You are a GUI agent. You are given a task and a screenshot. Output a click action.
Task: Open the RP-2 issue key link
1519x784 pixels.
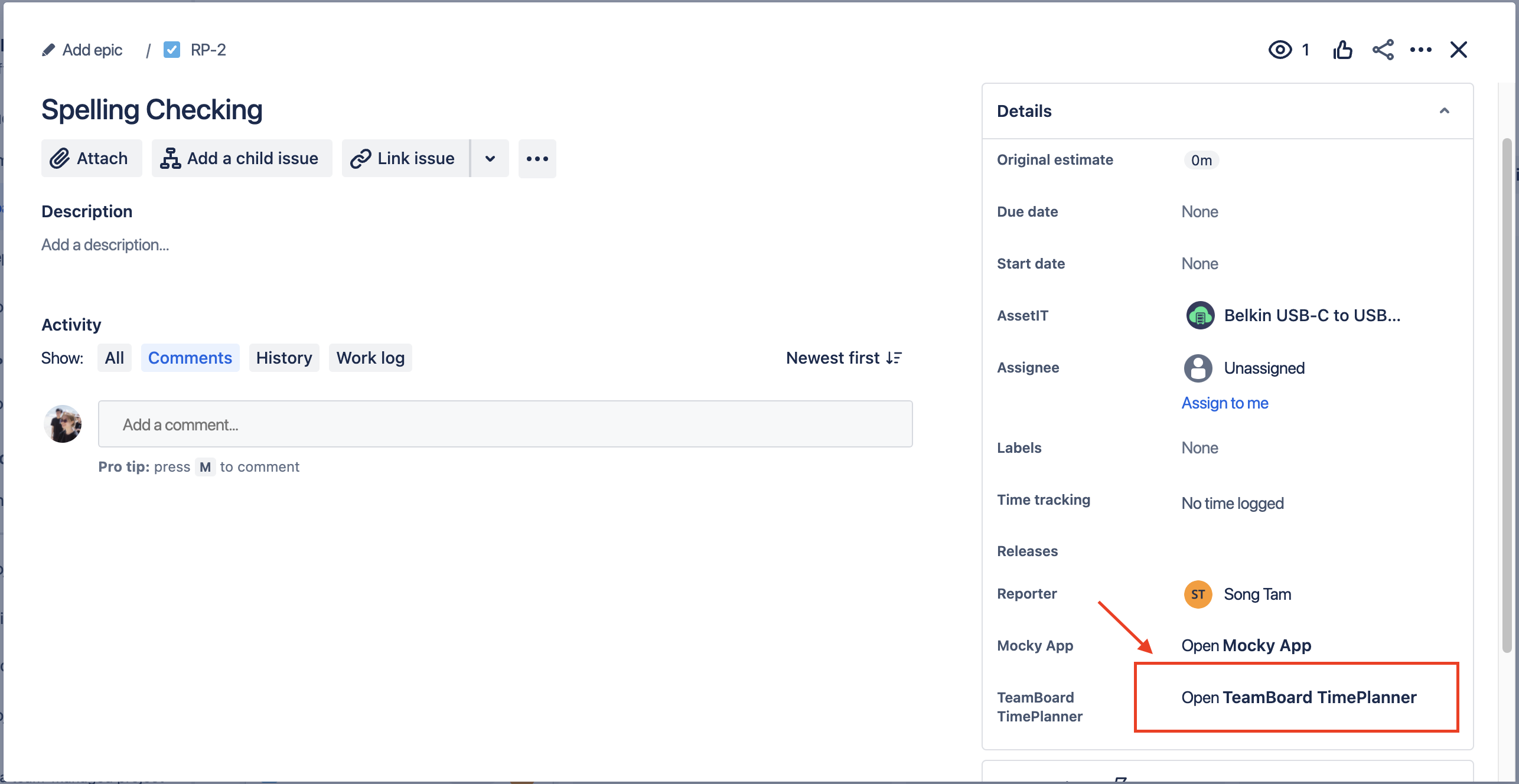208,50
